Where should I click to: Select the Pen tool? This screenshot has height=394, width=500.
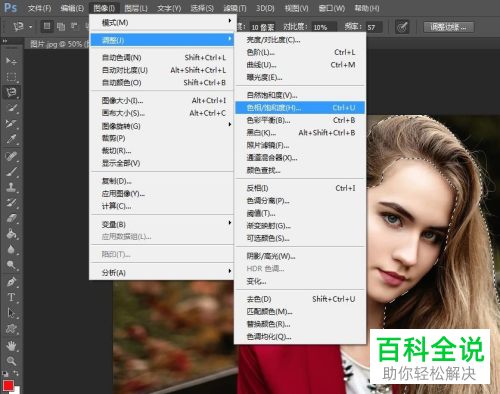11,282
